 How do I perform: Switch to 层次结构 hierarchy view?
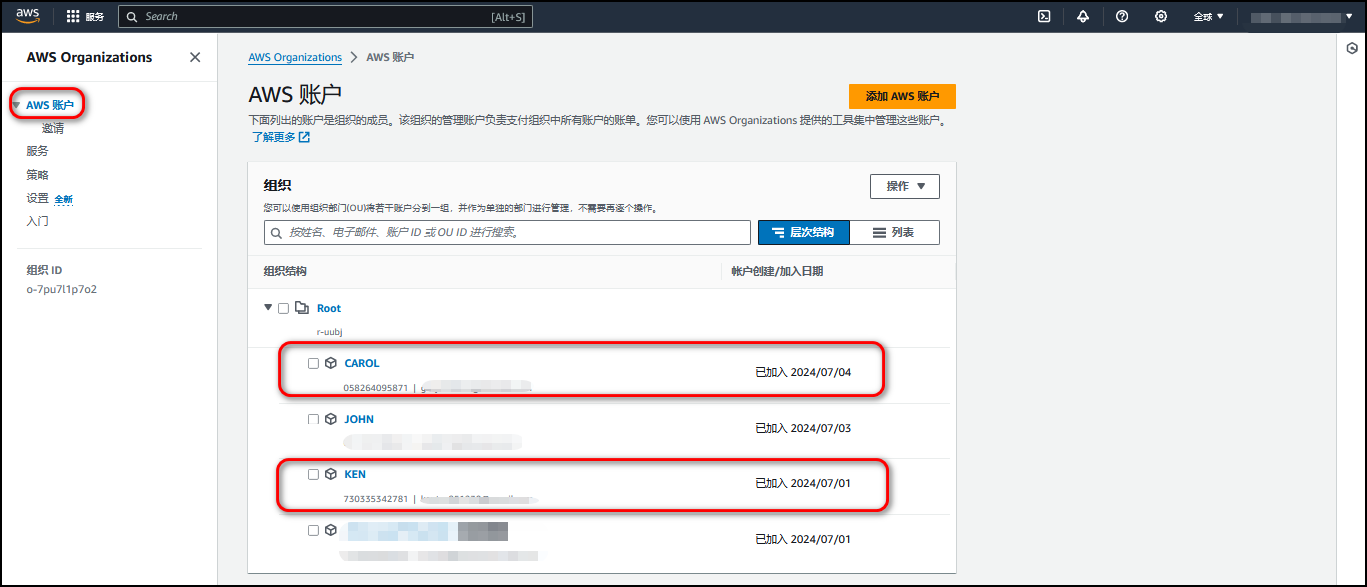pyautogui.click(x=804, y=232)
